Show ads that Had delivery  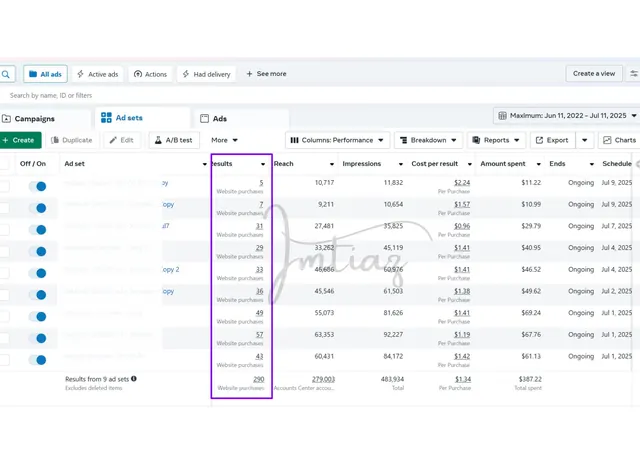tap(207, 74)
